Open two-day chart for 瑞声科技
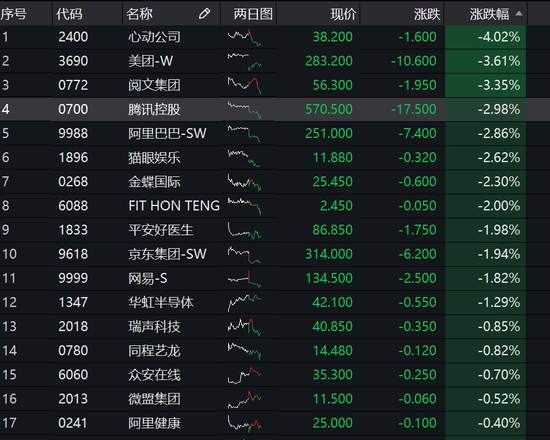Viewport: 550px width, 440px height. point(244,327)
